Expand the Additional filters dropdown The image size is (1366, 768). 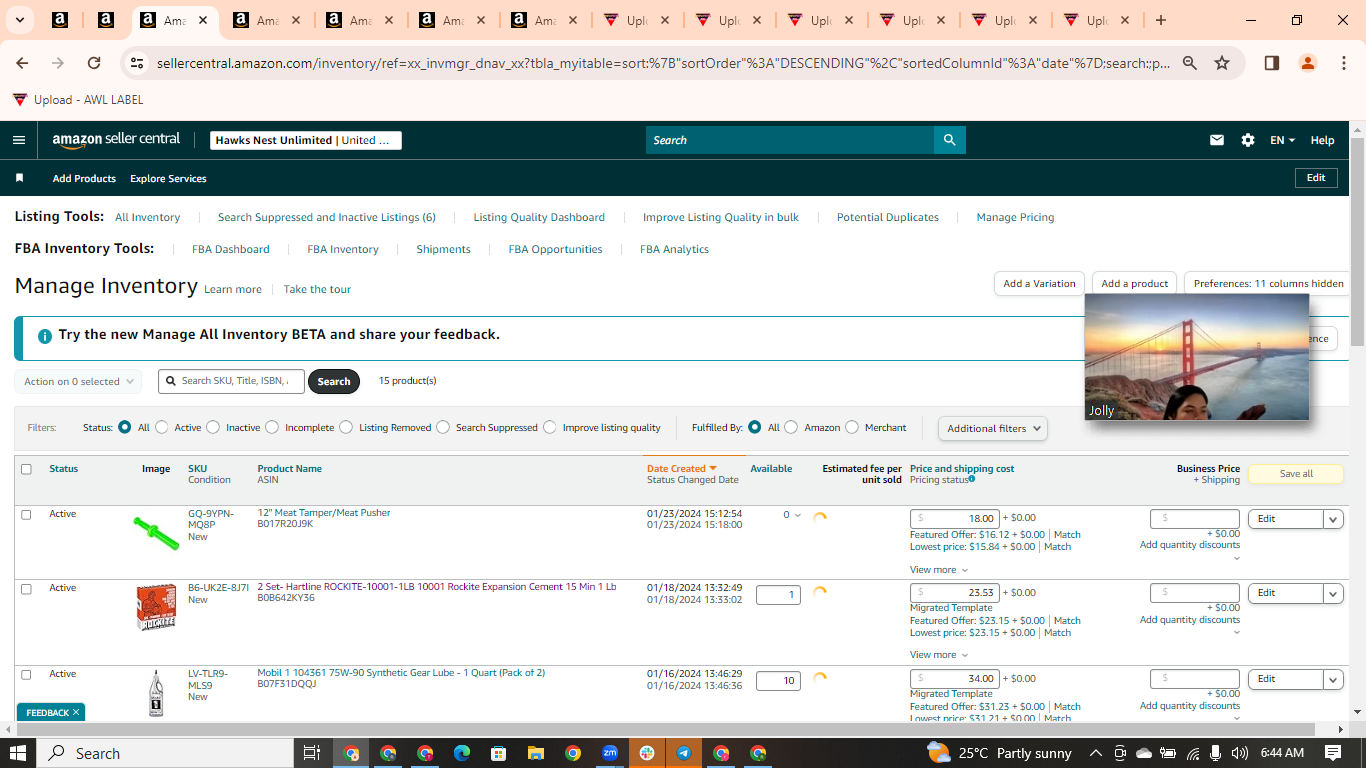[x=993, y=428]
